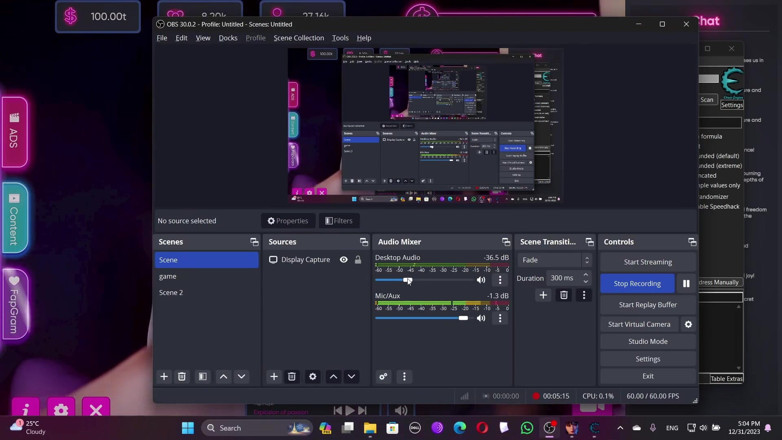The height and width of the screenshot is (440, 782).
Task: Select 'Scene 2' in Scenes list
Action: coord(206,293)
